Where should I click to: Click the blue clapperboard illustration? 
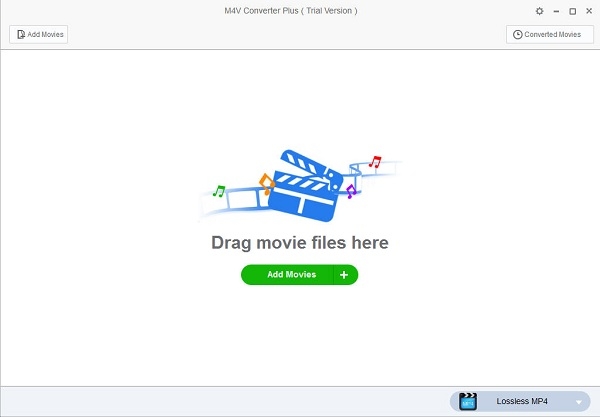pos(305,186)
